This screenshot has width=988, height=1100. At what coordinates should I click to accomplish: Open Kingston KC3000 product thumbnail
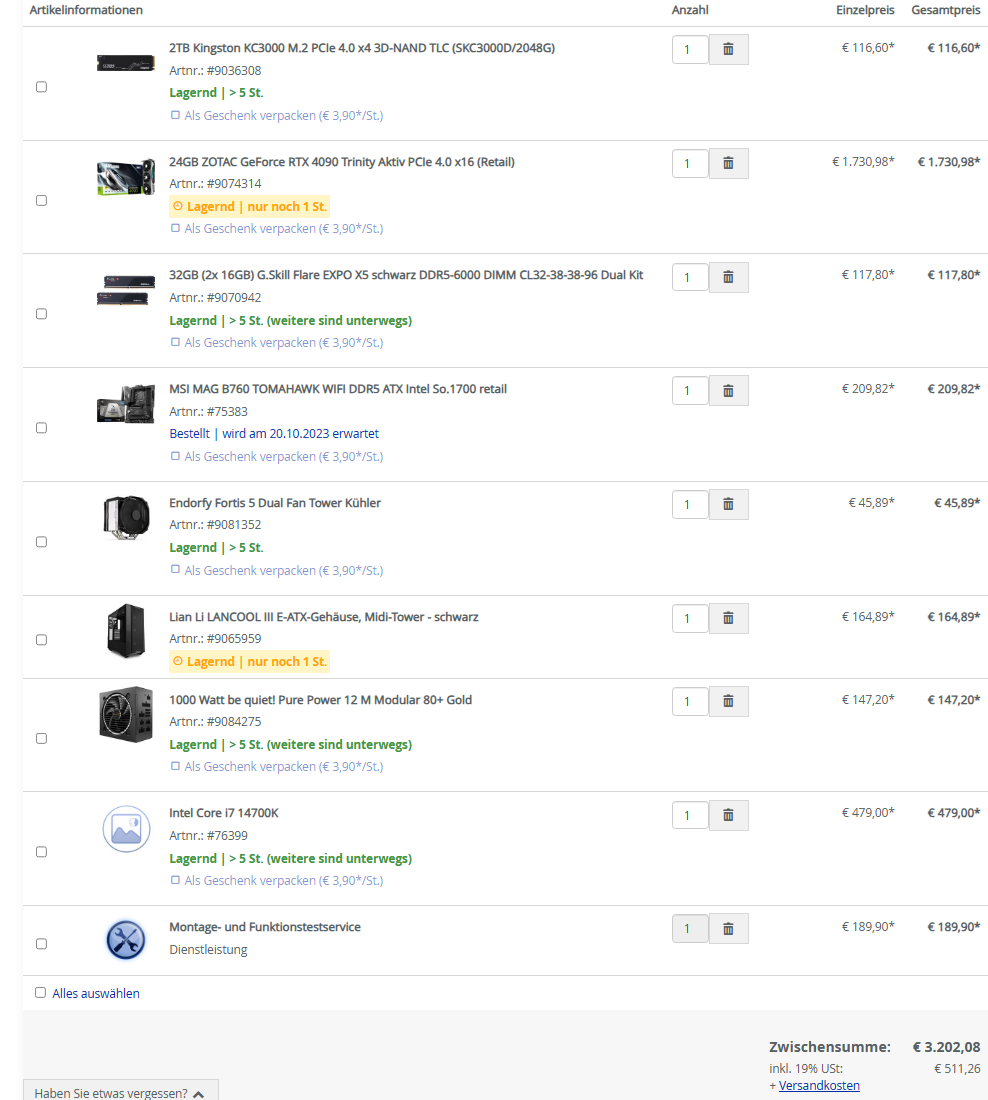(126, 63)
